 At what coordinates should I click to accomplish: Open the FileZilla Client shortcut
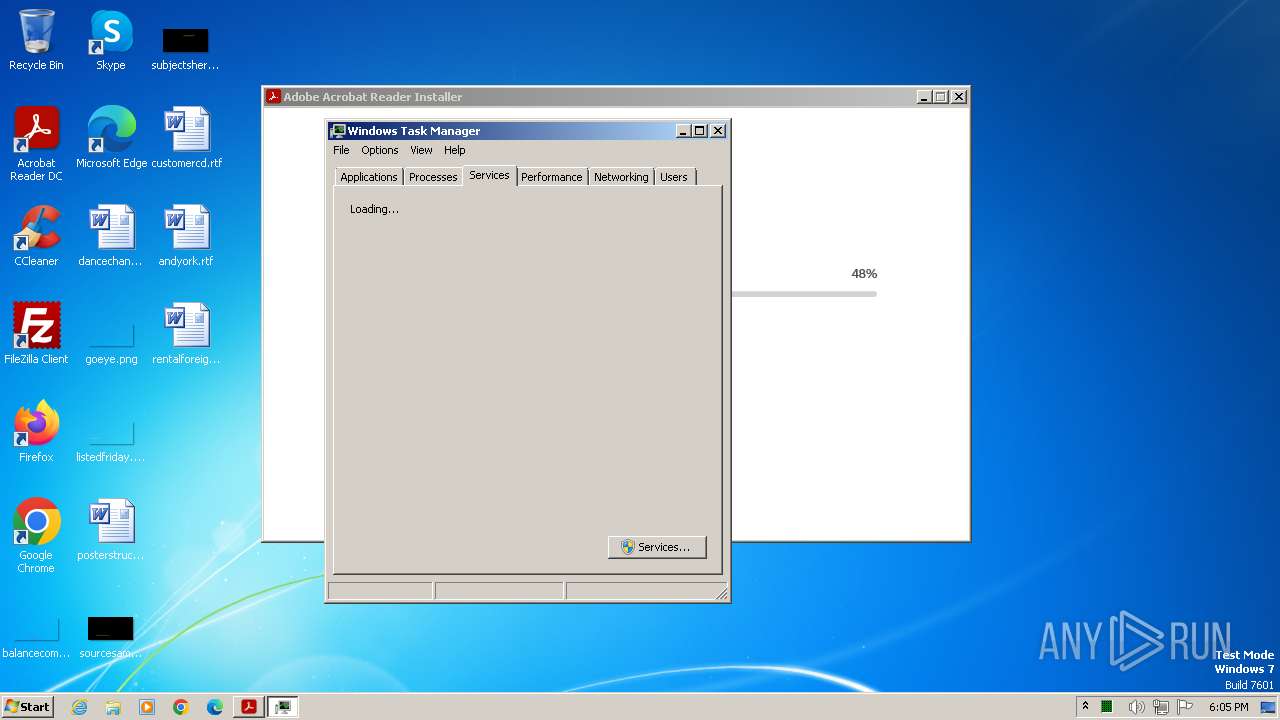pos(36,334)
